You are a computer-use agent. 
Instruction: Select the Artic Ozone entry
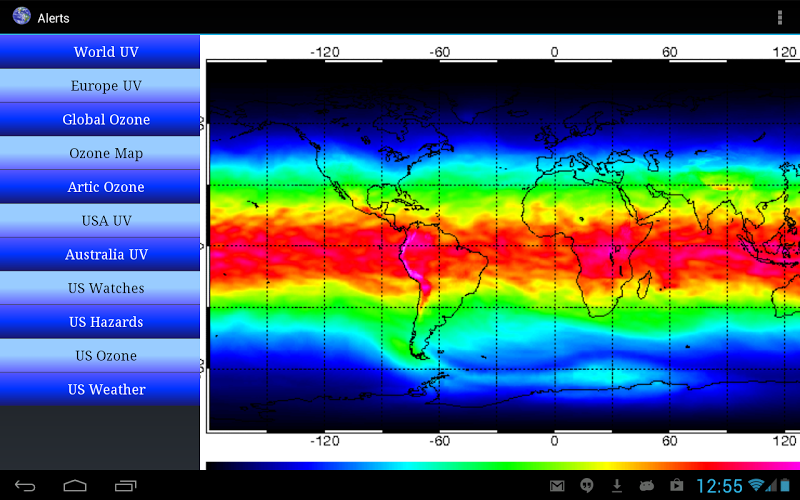pyautogui.click(x=100, y=186)
